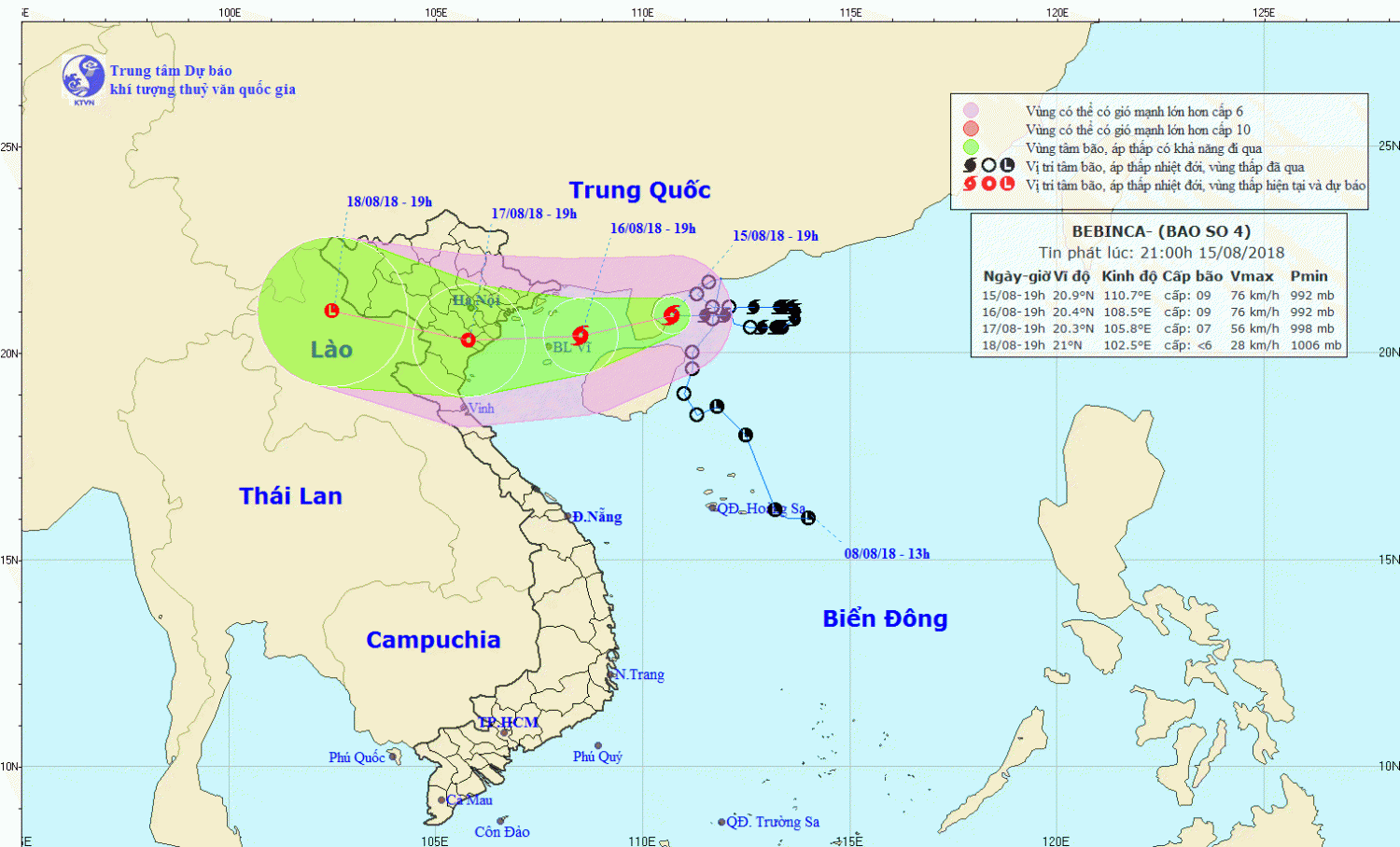Click the '110.7°E' longitude cell
Viewport: 1400px width, 847px height.
click(x=1127, y=296)
